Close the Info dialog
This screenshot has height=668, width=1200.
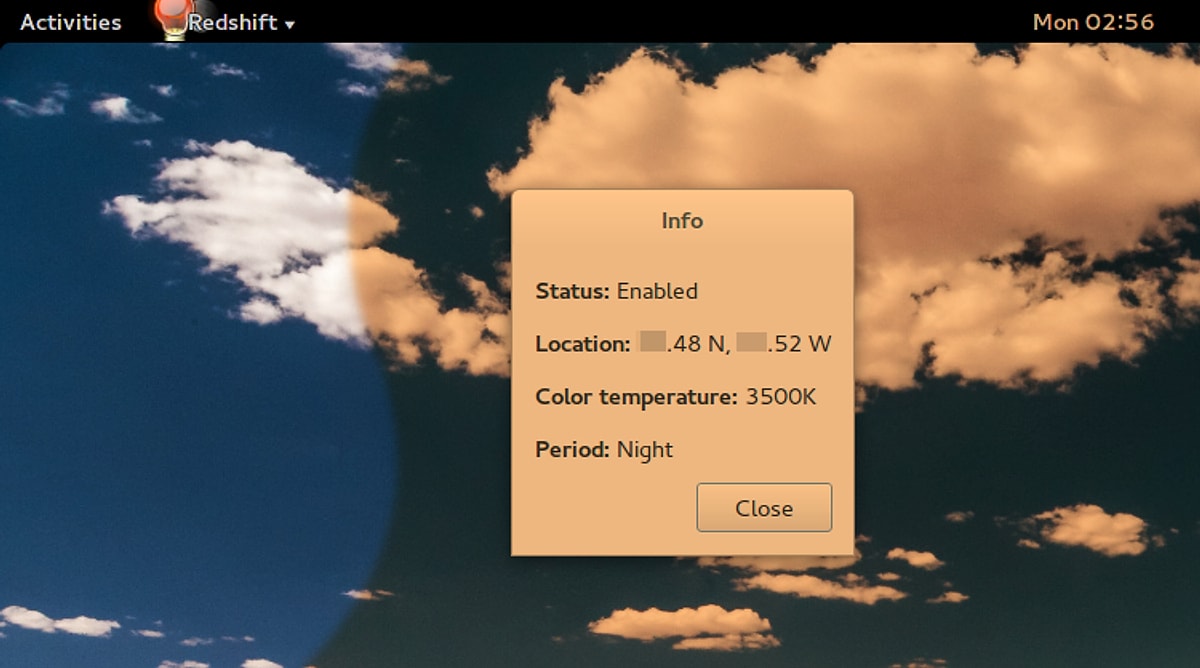tap(763, 507)
